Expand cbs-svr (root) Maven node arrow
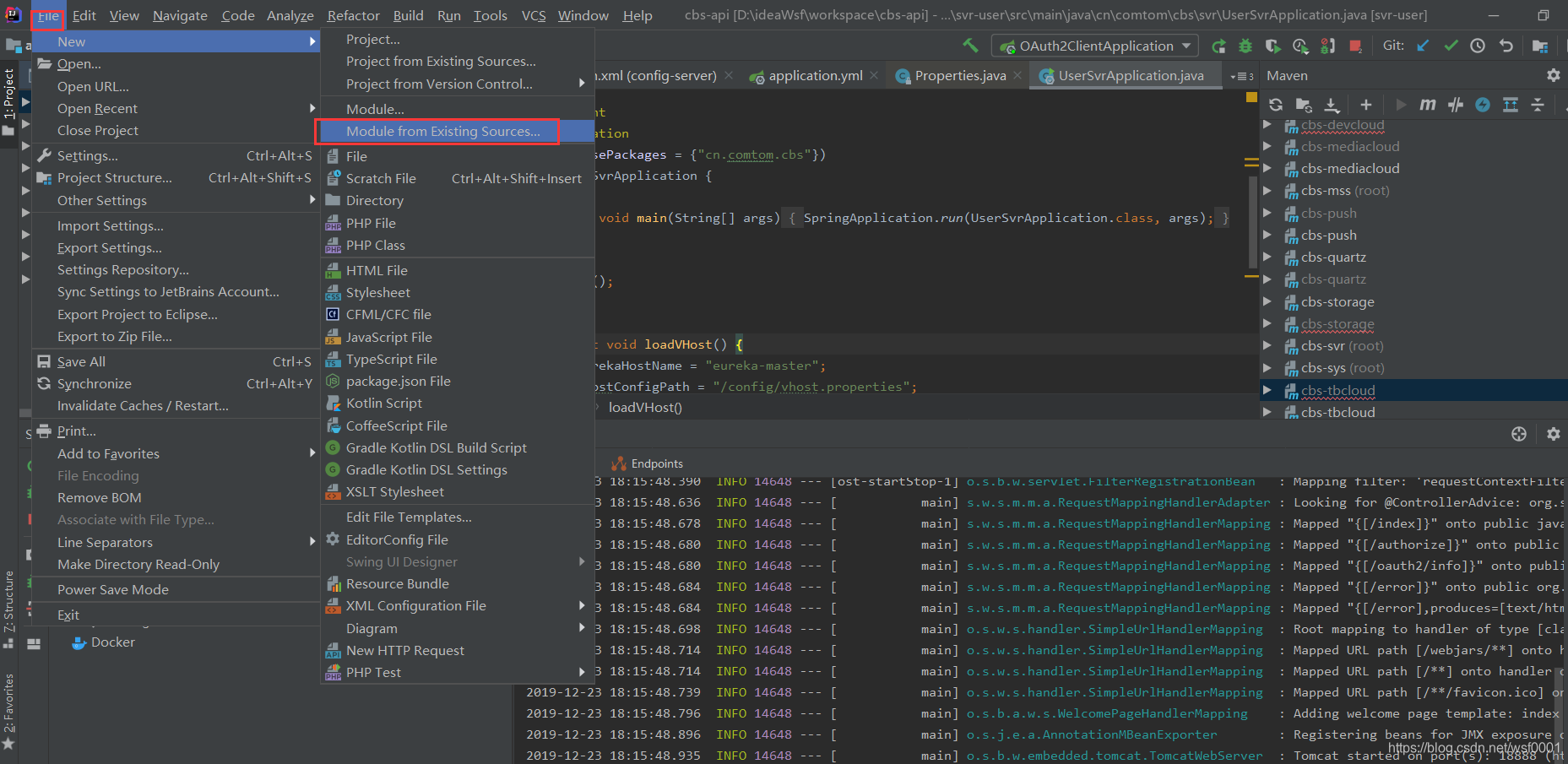Image resolution: width=1568 pixels, height=764 pixels. pyautogui.click(x=1267, y=345)
